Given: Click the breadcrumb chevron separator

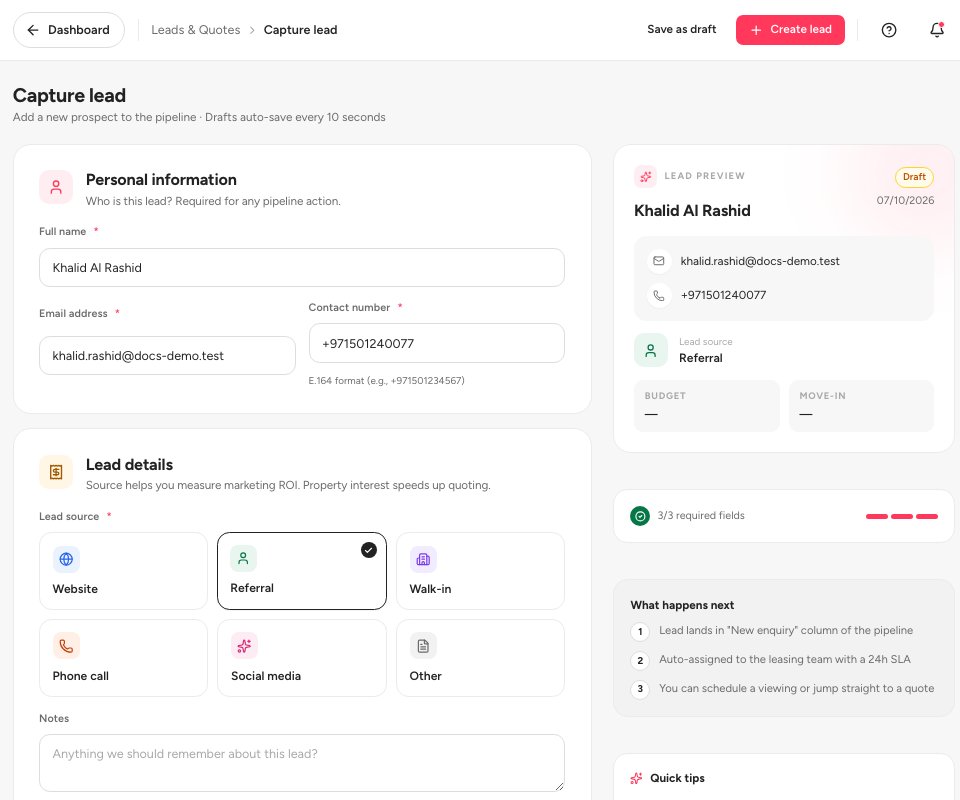Looking at the screenshot, I should [252, 30].
